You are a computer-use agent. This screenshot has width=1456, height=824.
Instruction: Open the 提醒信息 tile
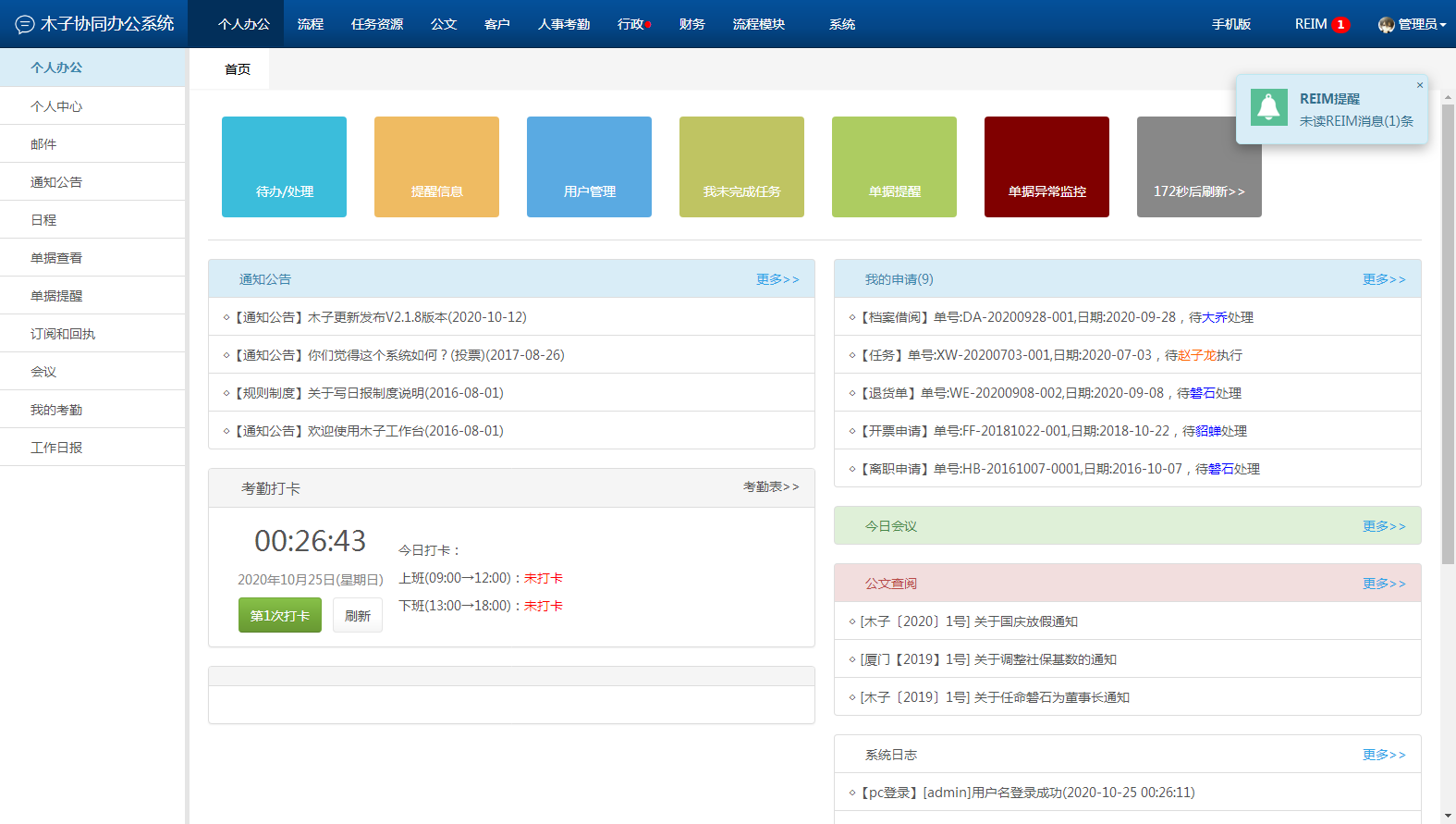point(436,167)
